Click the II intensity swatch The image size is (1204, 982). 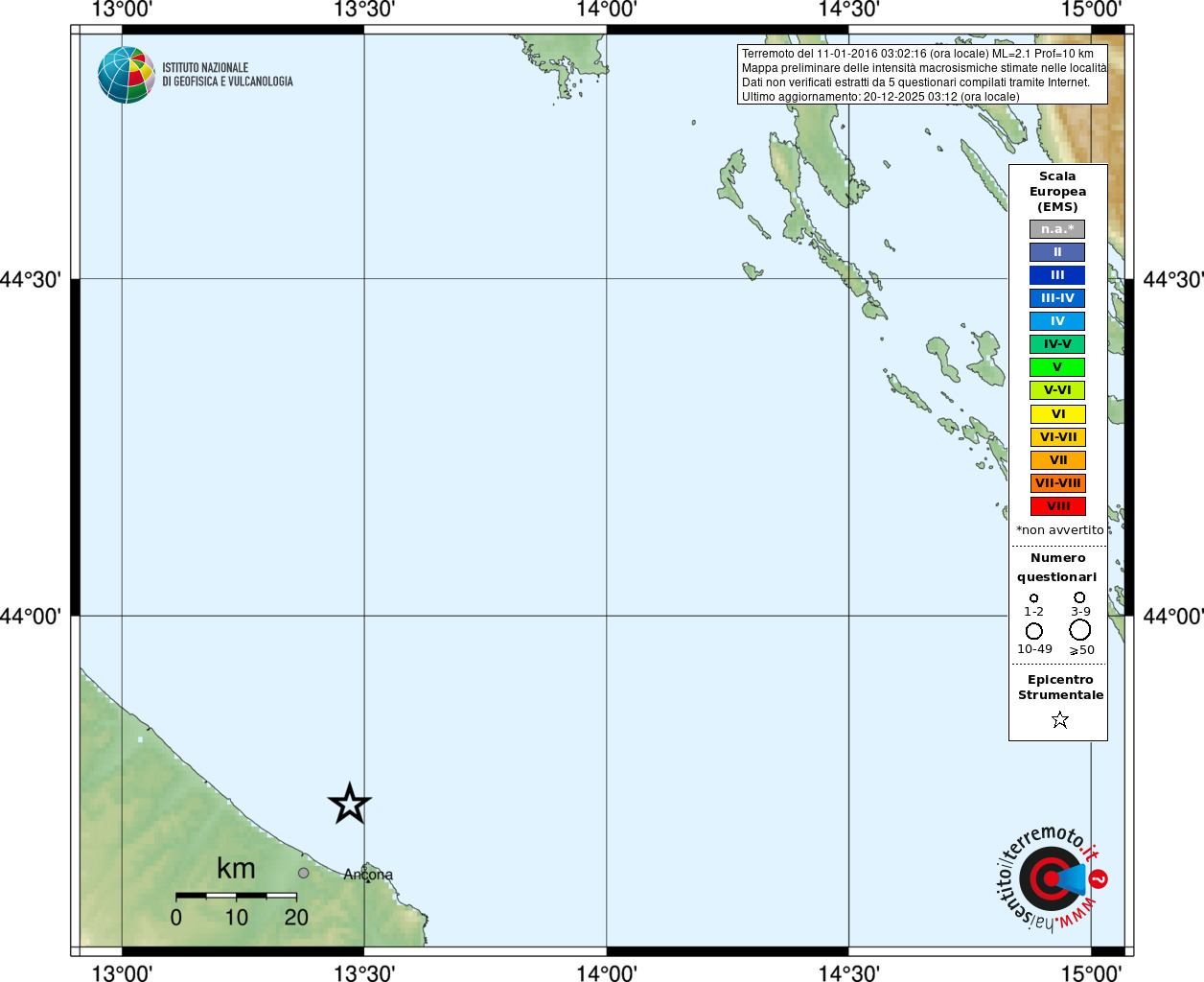[1057, 252]
